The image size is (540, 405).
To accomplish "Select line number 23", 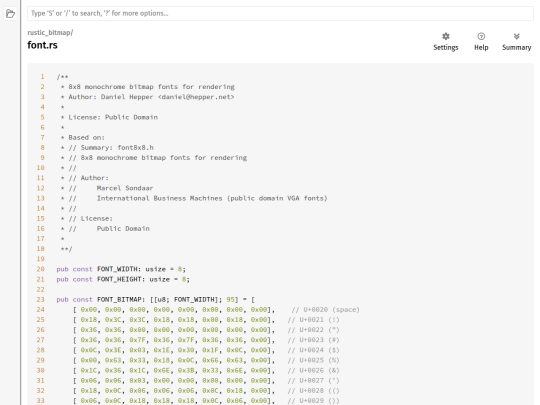I will click(41, 299).
